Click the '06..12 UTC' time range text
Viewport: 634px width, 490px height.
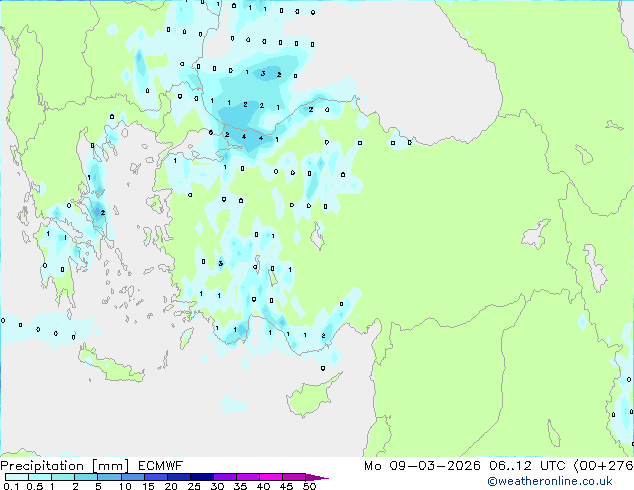[527, 466]
